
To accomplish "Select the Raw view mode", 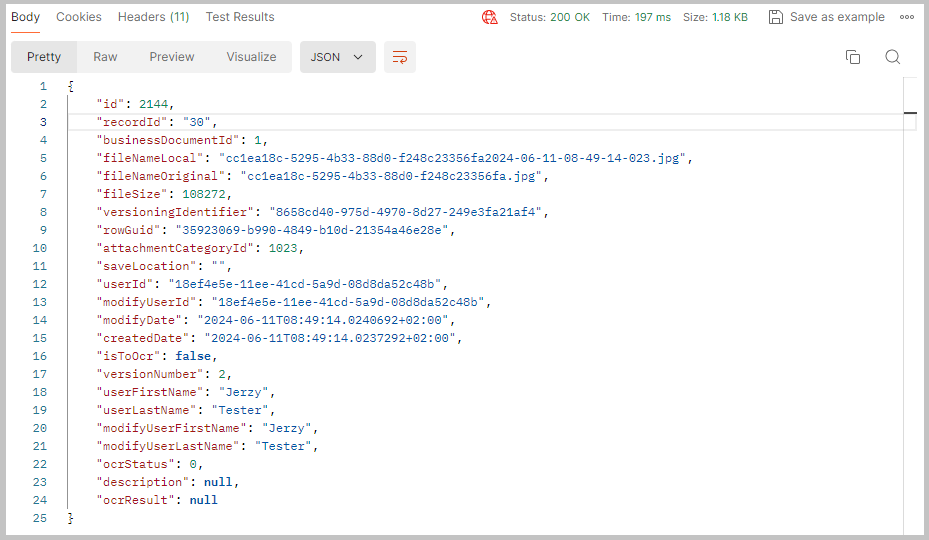I will tap(105, 57).
